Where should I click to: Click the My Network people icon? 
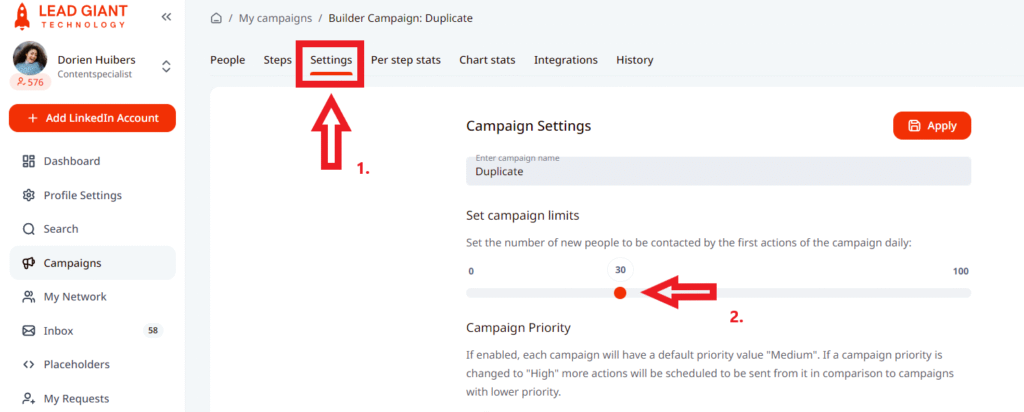point(28,297)
